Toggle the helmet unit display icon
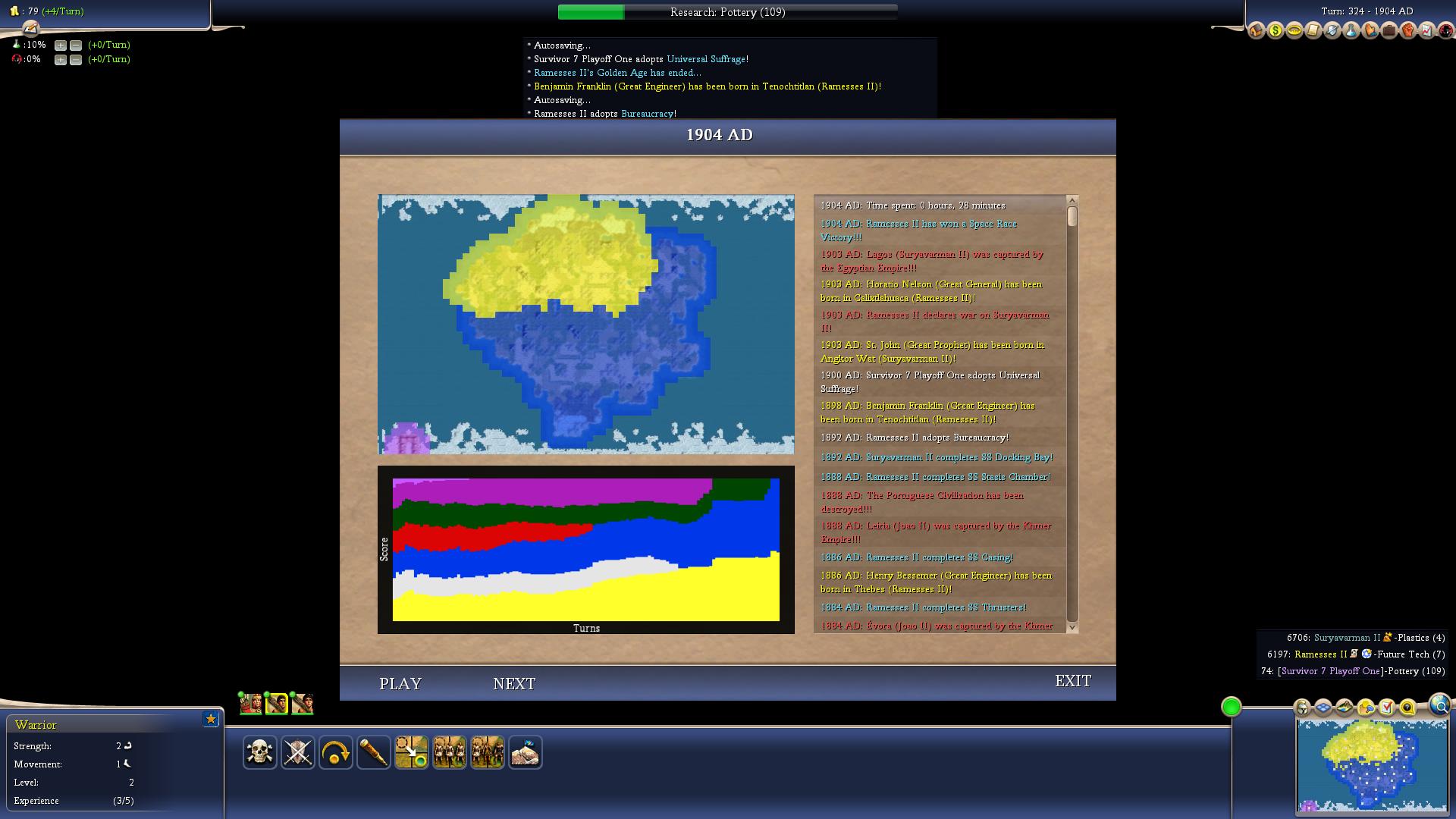 pos(1303,708)
